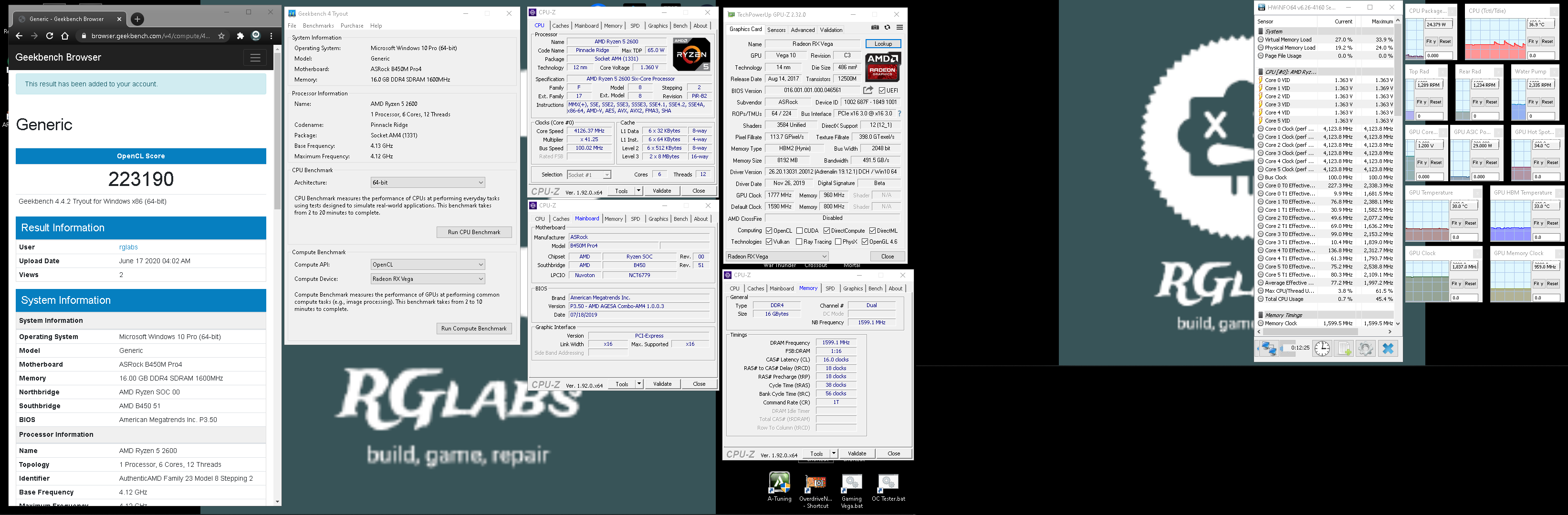Toggle the Vulkan checkbox in GPU-Z
This screenshot has height=515, width=1568.
point(769,242)
